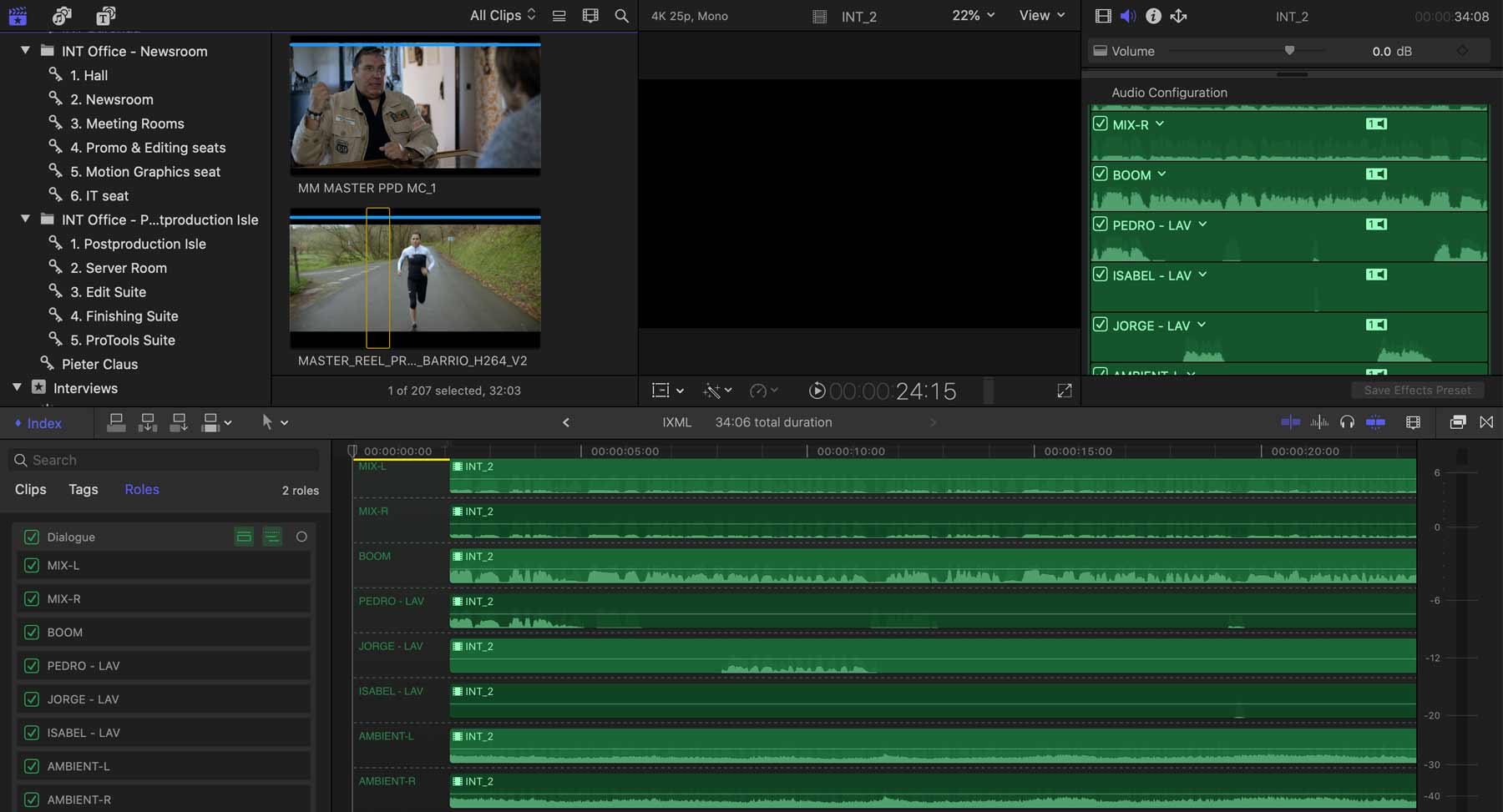Open clip appearance filmstrip options
Screen dimensions: 1503x812
590,16
